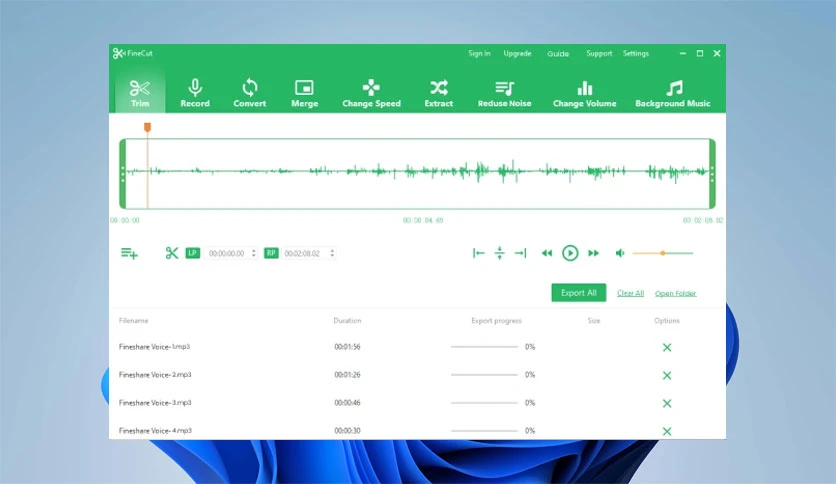Click the LP left point button
The height and width of the screenshot is (484, 836).
point(192,253)
